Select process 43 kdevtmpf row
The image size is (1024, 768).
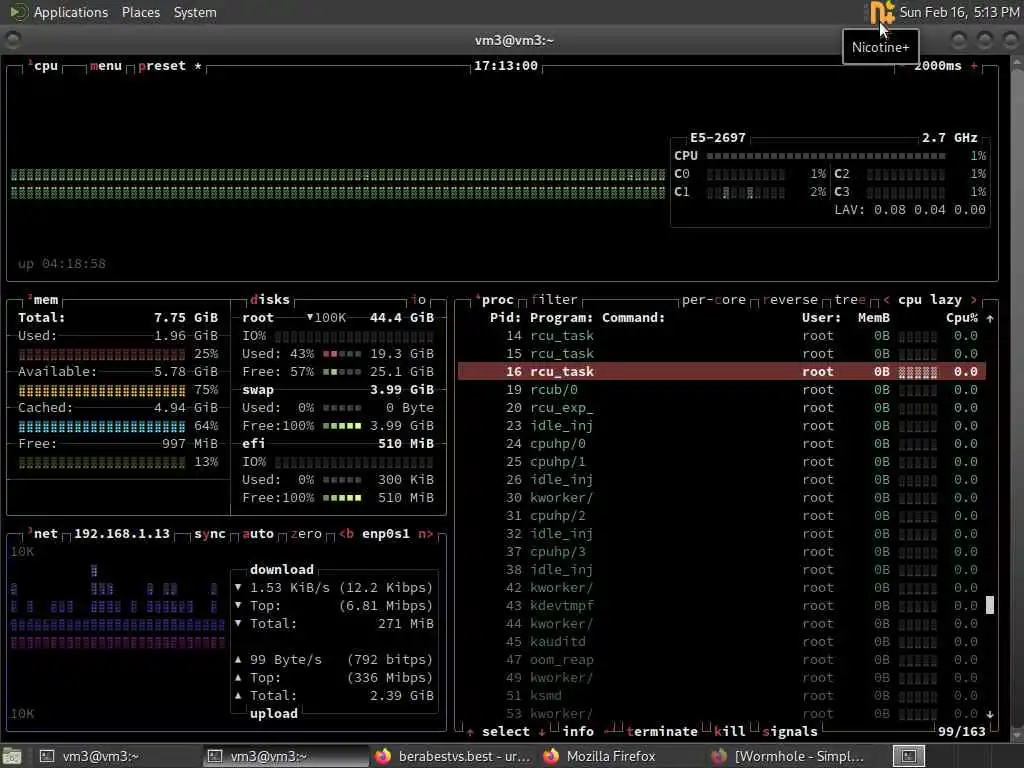(x=721, y=605)
